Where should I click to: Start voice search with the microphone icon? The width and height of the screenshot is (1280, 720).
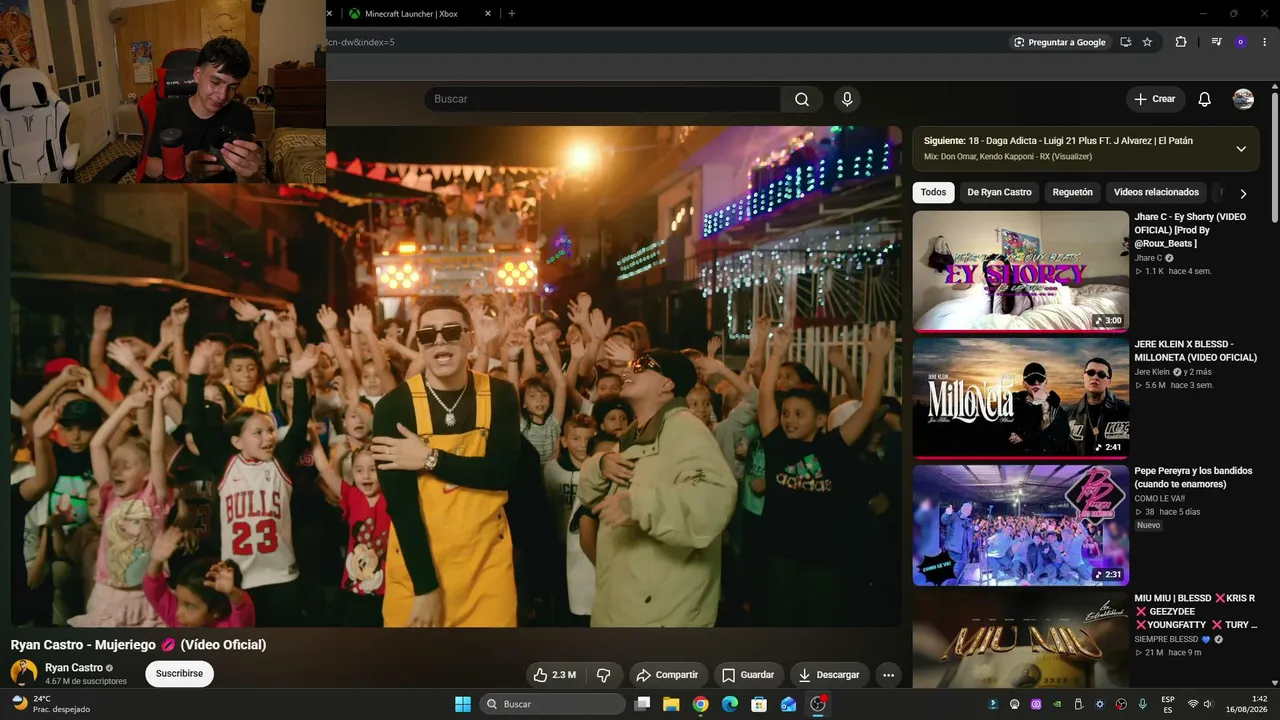(x=847, y=99)
